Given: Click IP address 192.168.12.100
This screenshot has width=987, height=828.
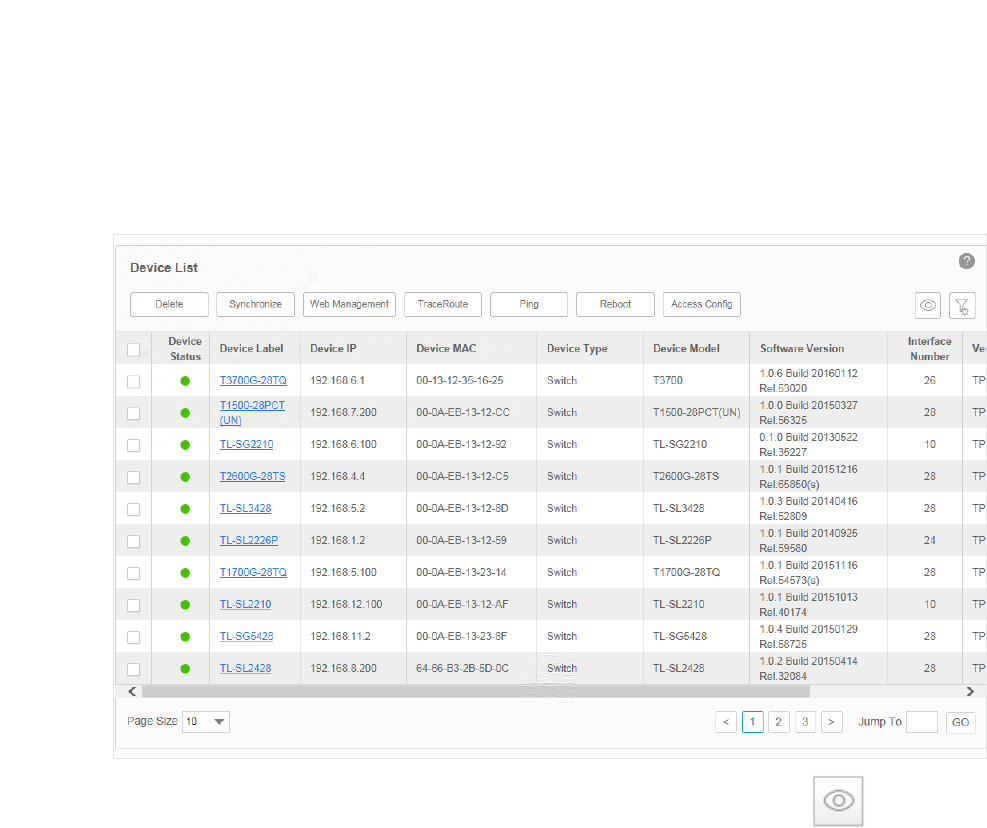Looking at the screenshot, I should pyautogui.click(x=346, y=604).
